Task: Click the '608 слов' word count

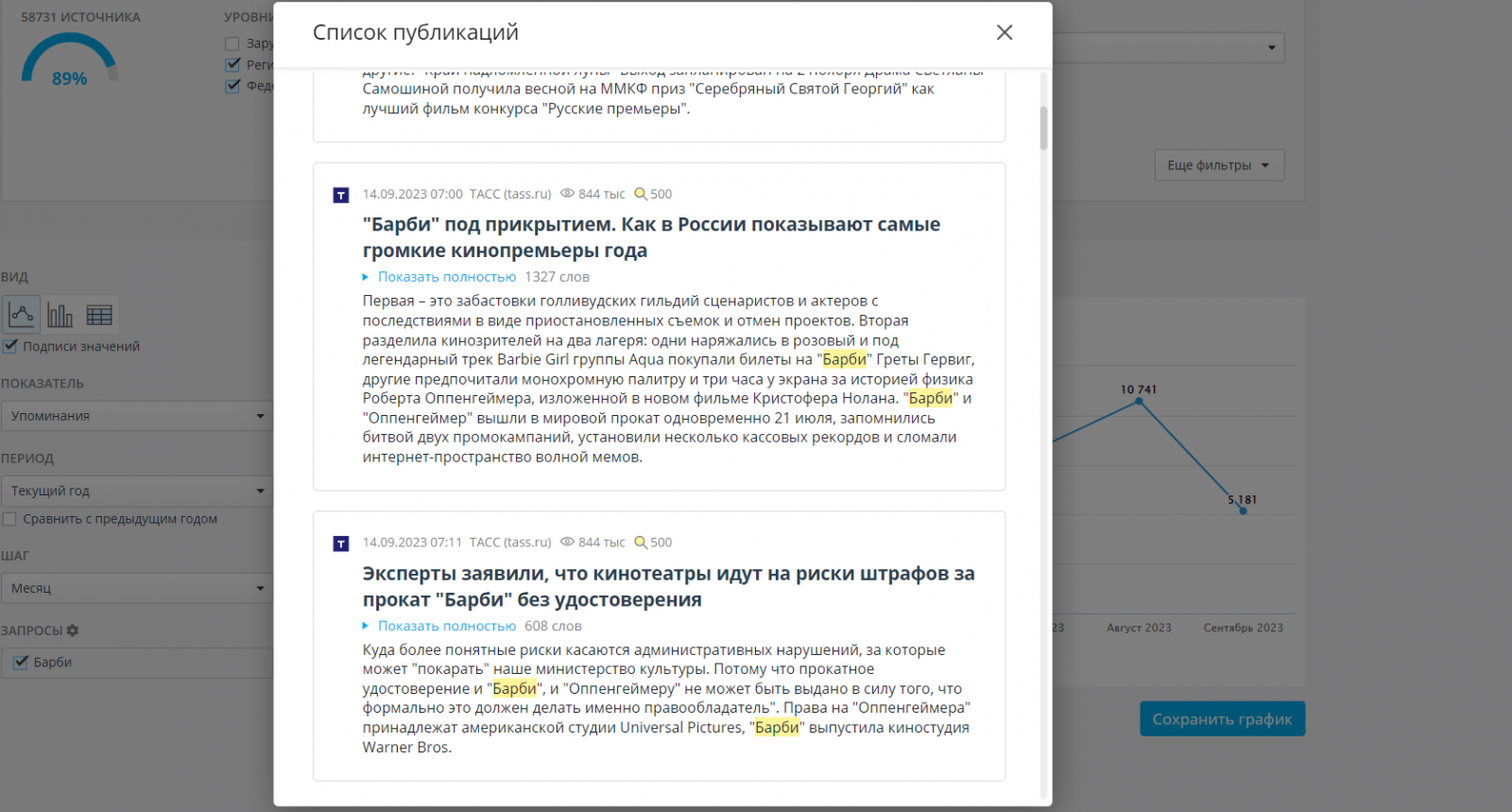Action: click(x=553, y=626)
